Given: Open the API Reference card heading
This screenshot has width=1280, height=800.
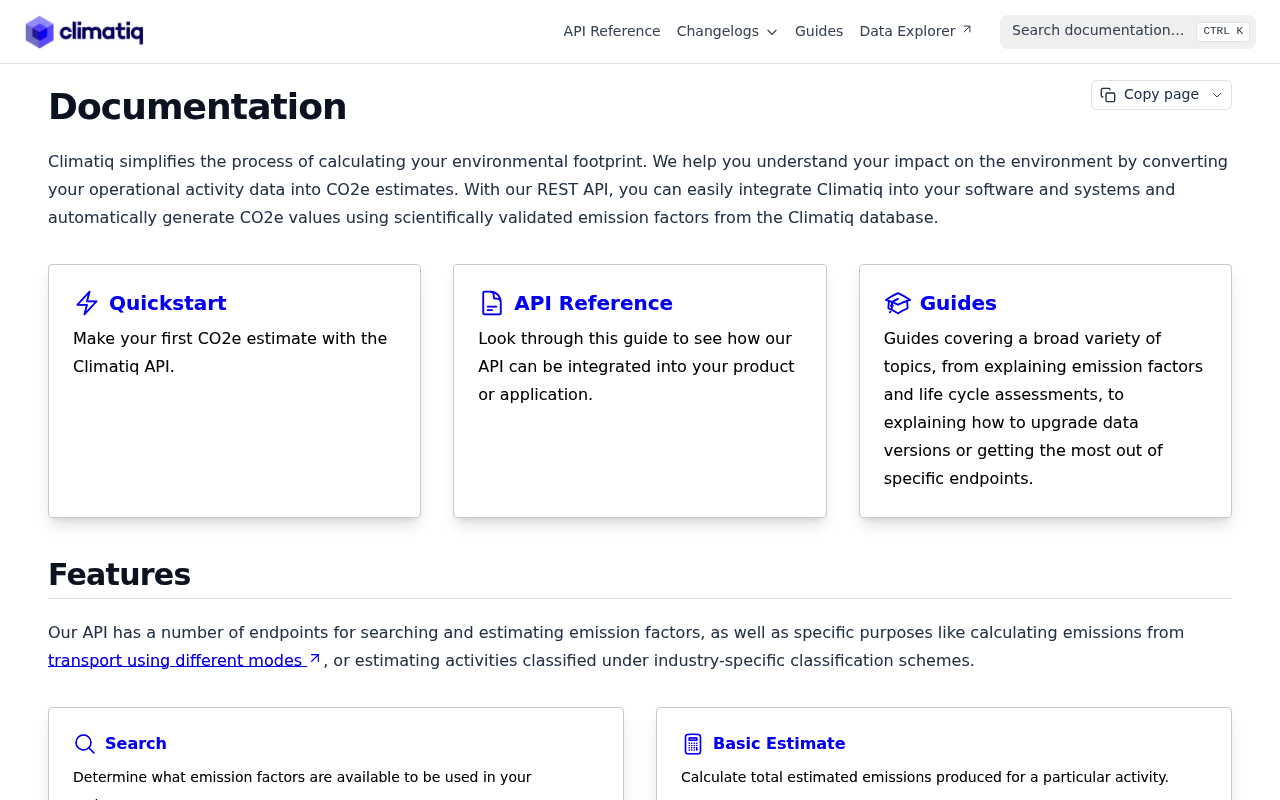Looking at the screenshot, I should click(x=593, y=303).
